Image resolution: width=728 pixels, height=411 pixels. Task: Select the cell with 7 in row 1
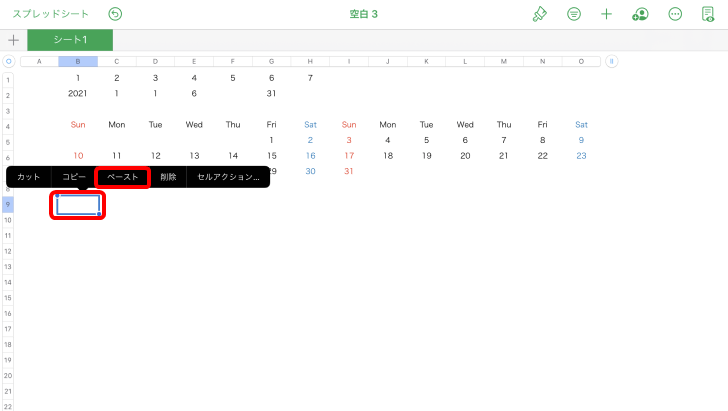(310, 78)
